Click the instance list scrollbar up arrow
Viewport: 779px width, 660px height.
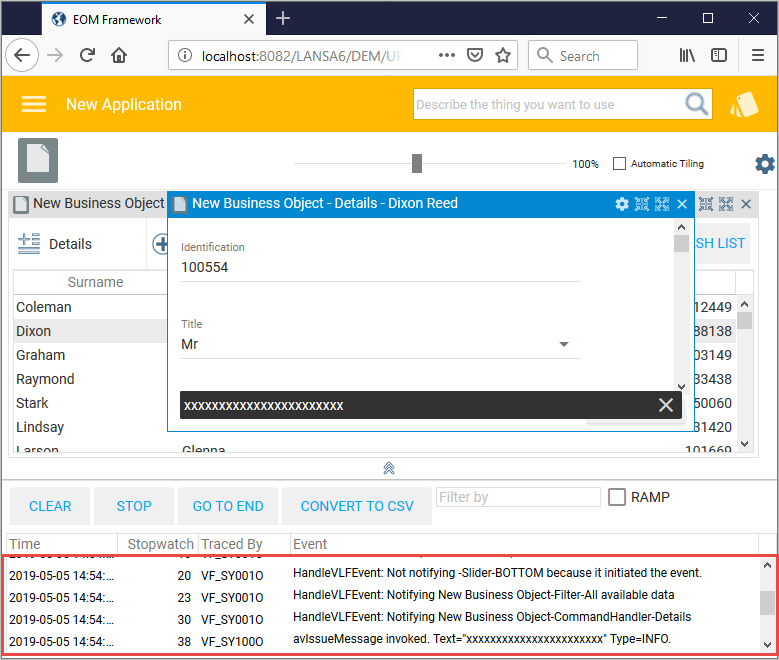(x=744, y=304)
